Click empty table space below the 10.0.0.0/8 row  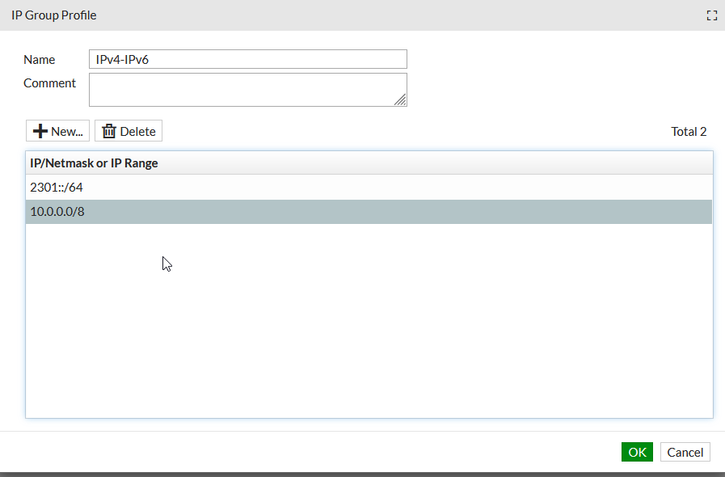point(368,320)
